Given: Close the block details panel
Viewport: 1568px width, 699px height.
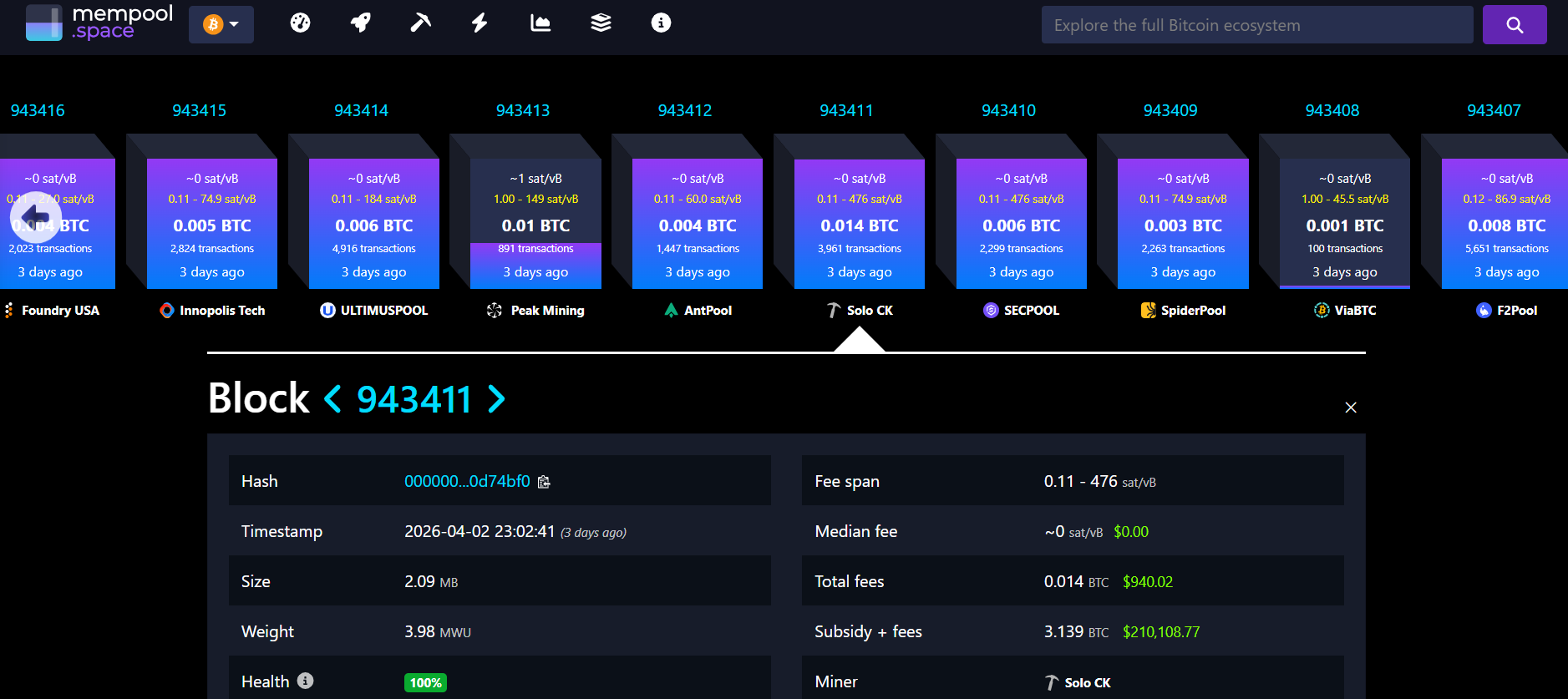Looking at the screenshot, I should (1351, 408).
